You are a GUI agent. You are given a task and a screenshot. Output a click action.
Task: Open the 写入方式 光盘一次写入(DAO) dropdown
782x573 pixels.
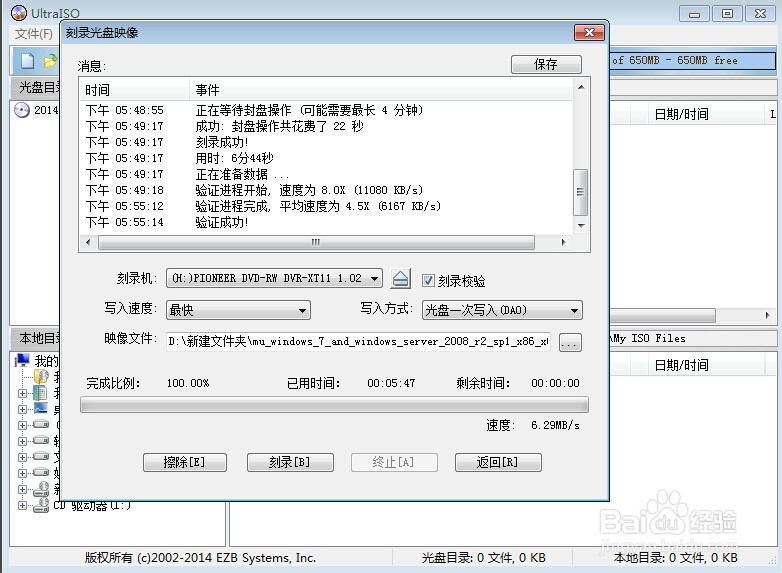[502, 310]
